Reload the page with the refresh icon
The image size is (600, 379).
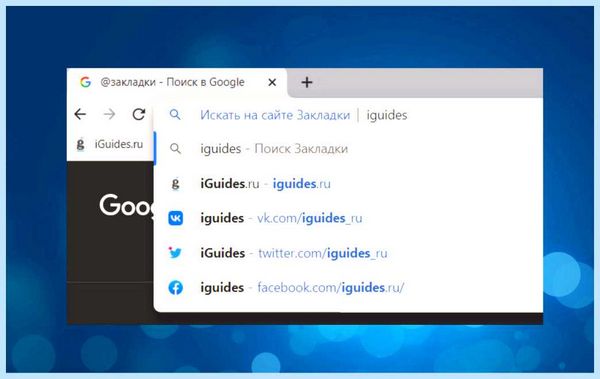pos(139,114)
